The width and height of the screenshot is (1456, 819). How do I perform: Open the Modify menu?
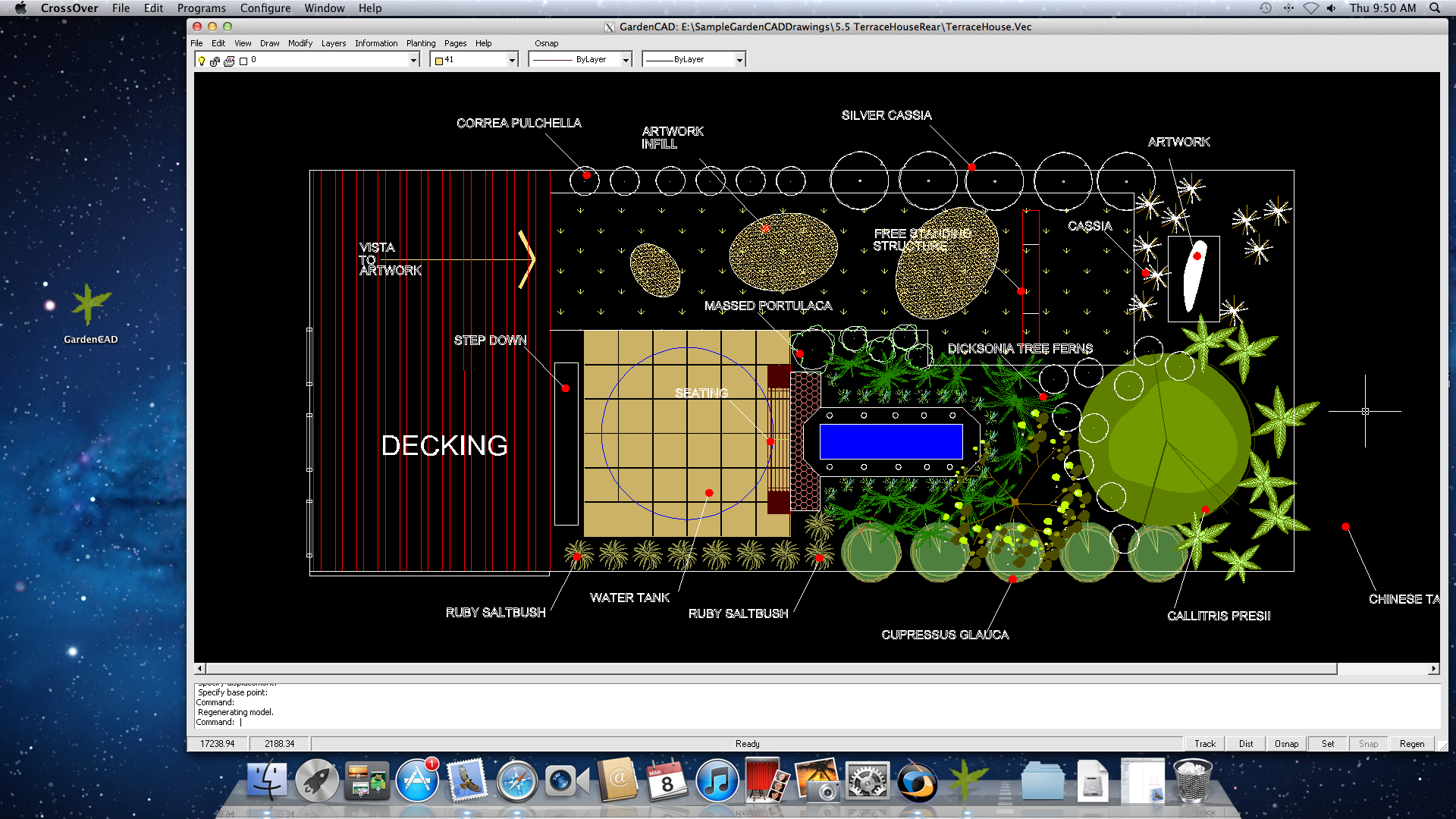[x=300, y=43]
